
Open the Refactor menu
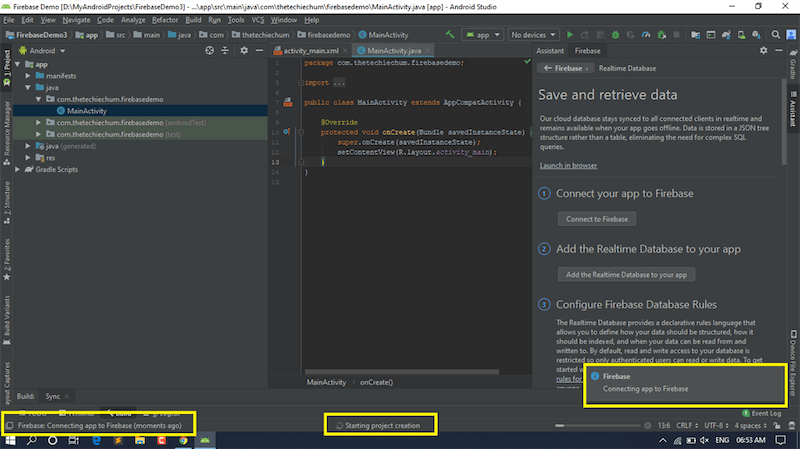(164, 19)
